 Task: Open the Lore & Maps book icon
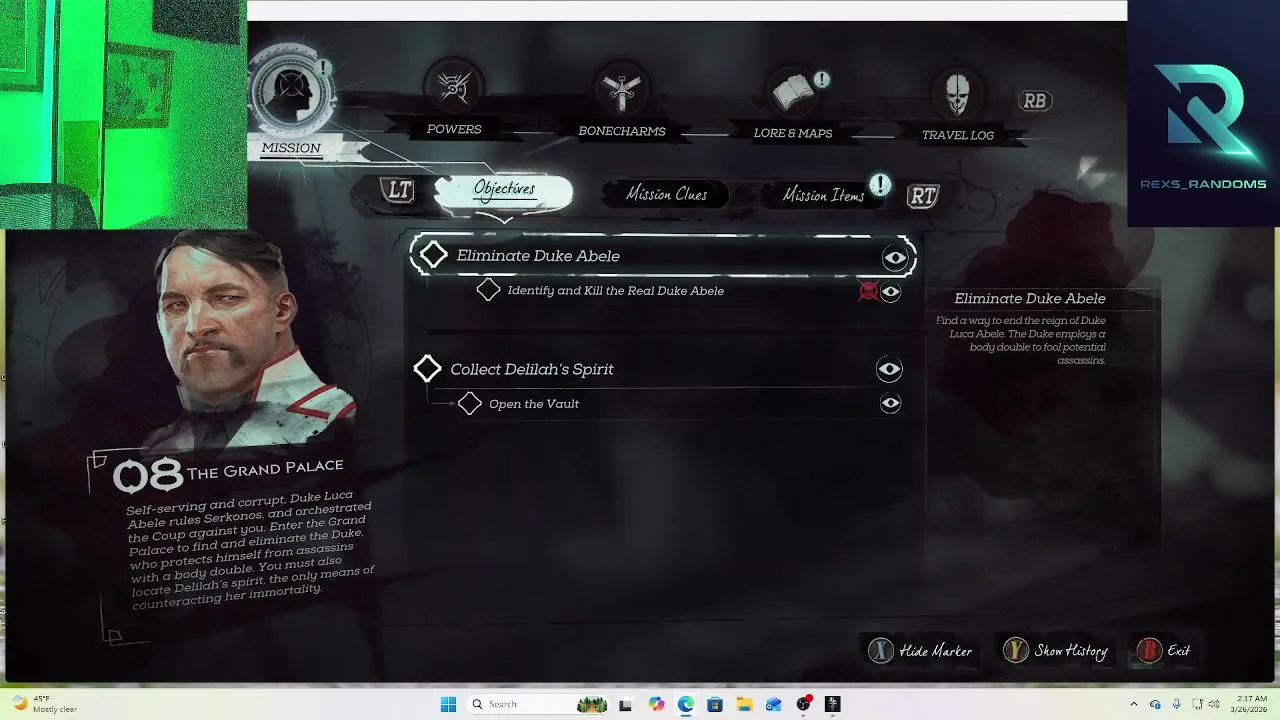[793, 93]
